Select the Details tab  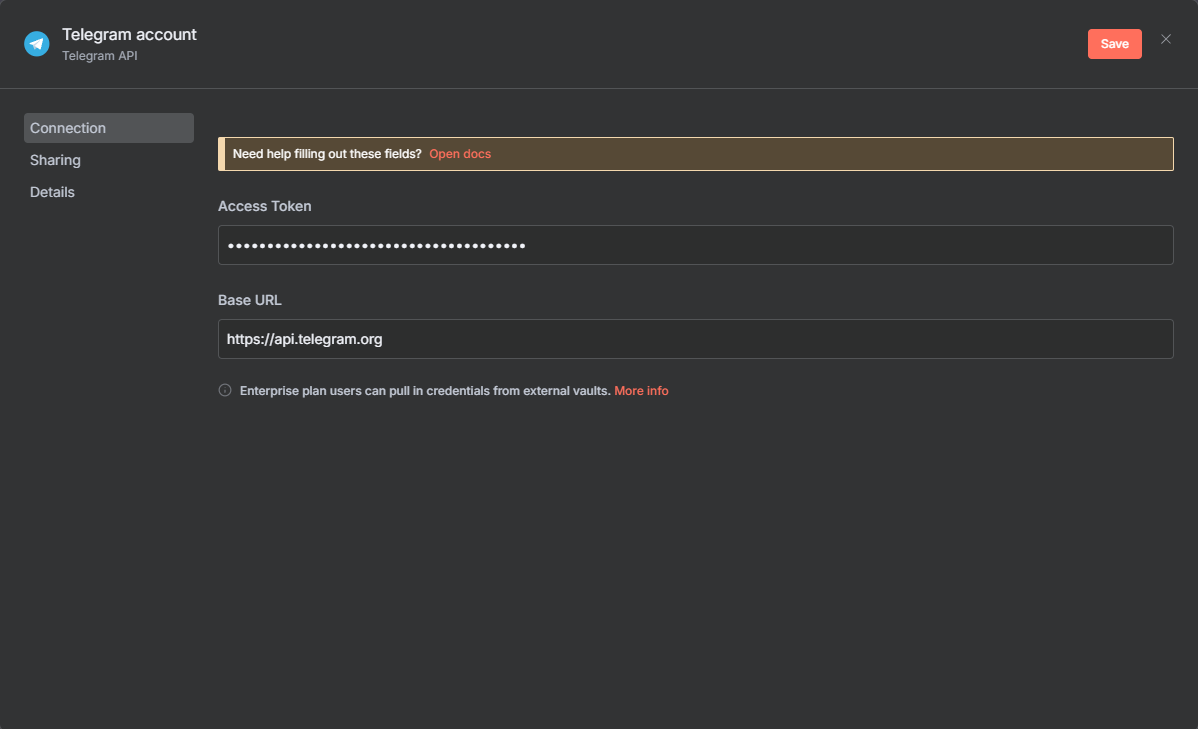coord(53,192)
